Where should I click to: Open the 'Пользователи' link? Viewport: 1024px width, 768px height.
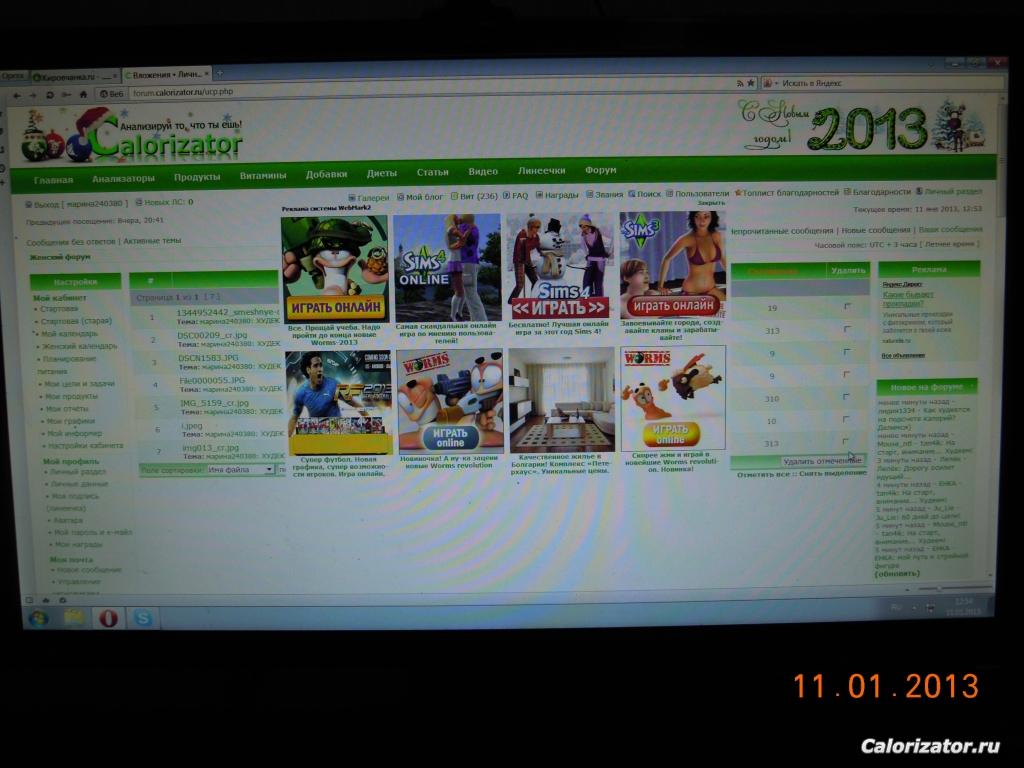point(702,193)
